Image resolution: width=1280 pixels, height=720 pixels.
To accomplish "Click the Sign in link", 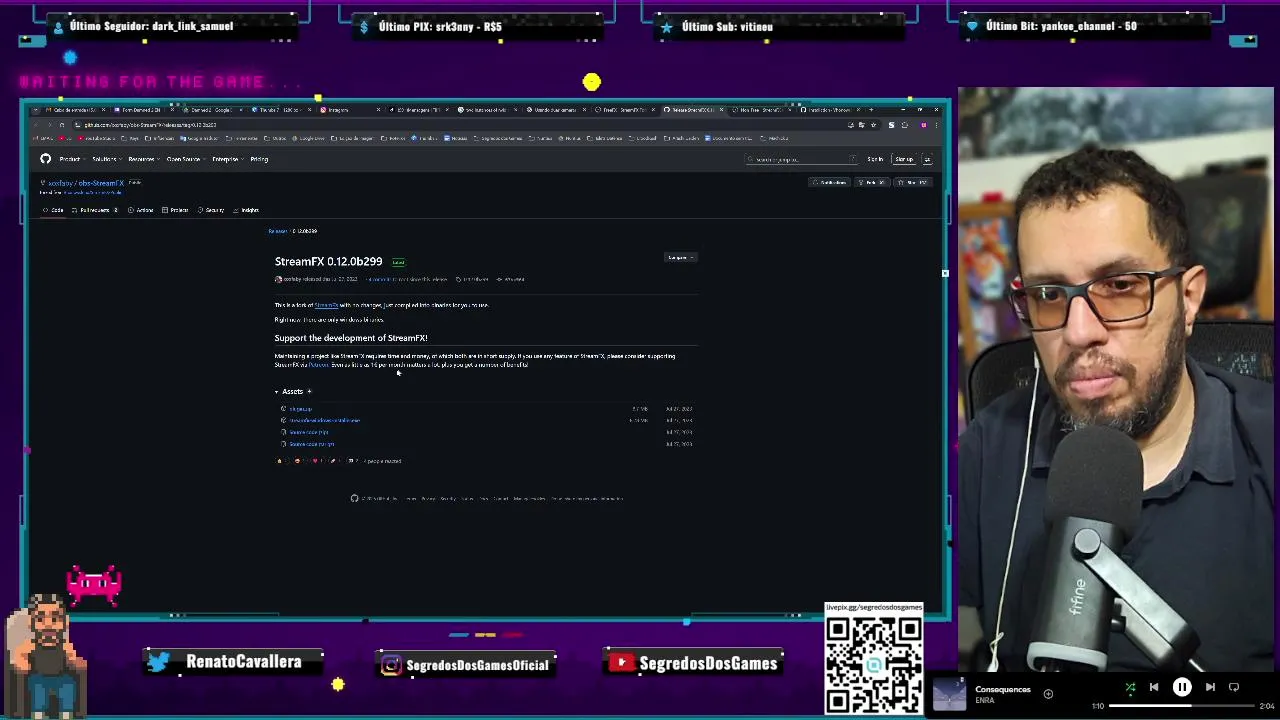I will [x=875, y=159].
